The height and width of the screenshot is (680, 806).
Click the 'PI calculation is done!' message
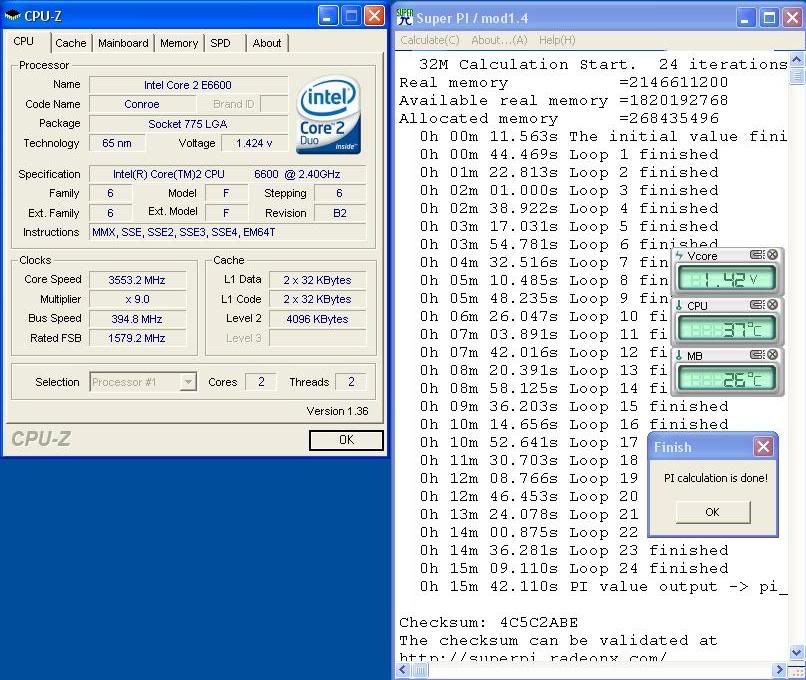click(716, 478)
